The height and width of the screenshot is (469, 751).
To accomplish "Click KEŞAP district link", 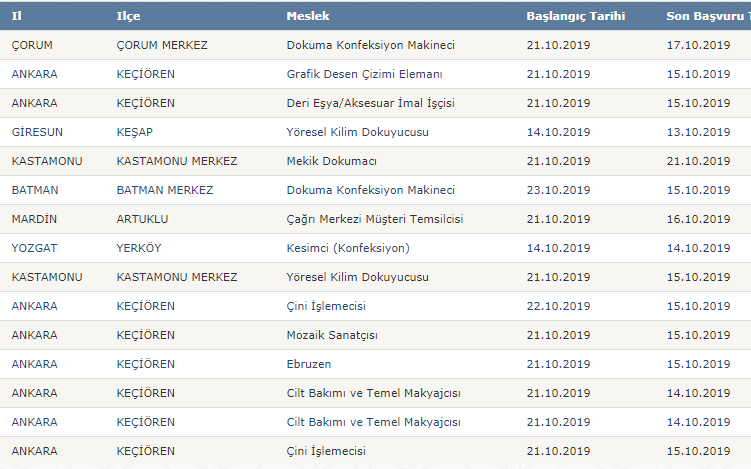I will tap(135, 132).
